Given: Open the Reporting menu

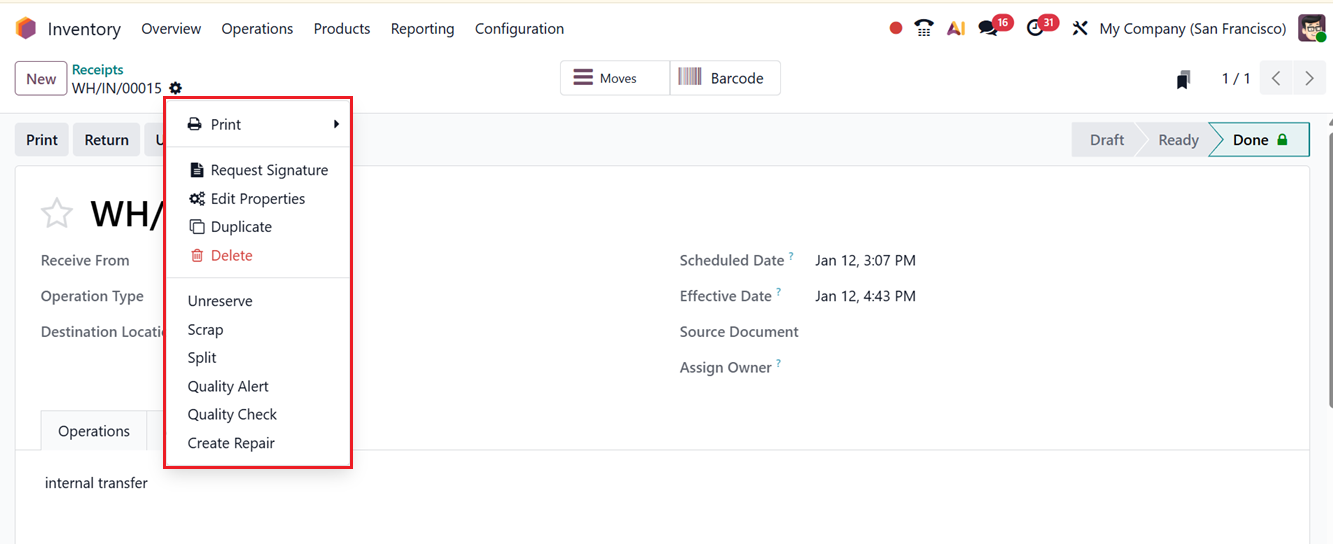Looking at the screenshot, I should (422, 29).
